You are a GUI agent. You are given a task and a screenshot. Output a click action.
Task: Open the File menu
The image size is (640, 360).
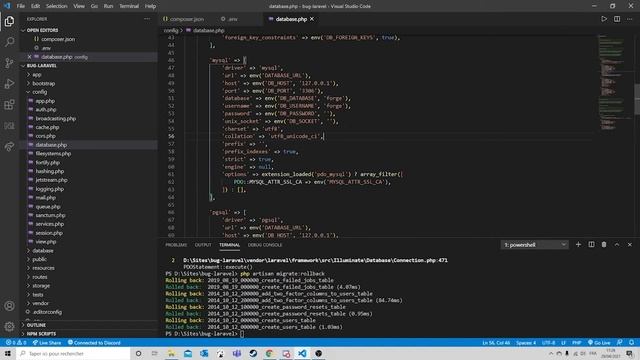point(20,6)
